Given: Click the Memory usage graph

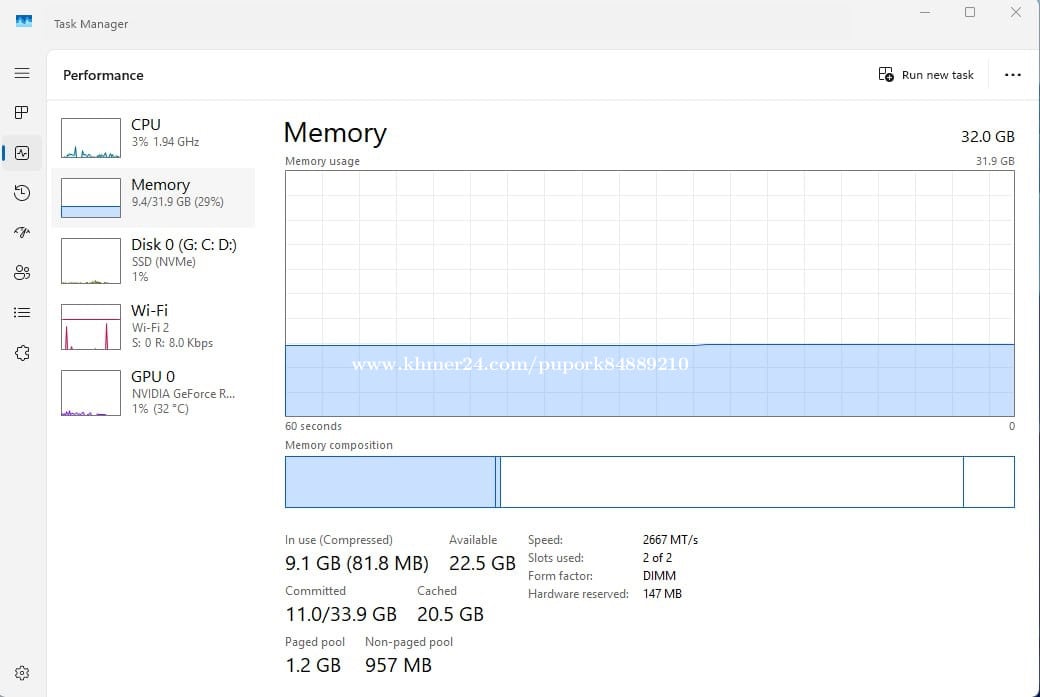Looking at the screenshot, I should coord(649,292).
